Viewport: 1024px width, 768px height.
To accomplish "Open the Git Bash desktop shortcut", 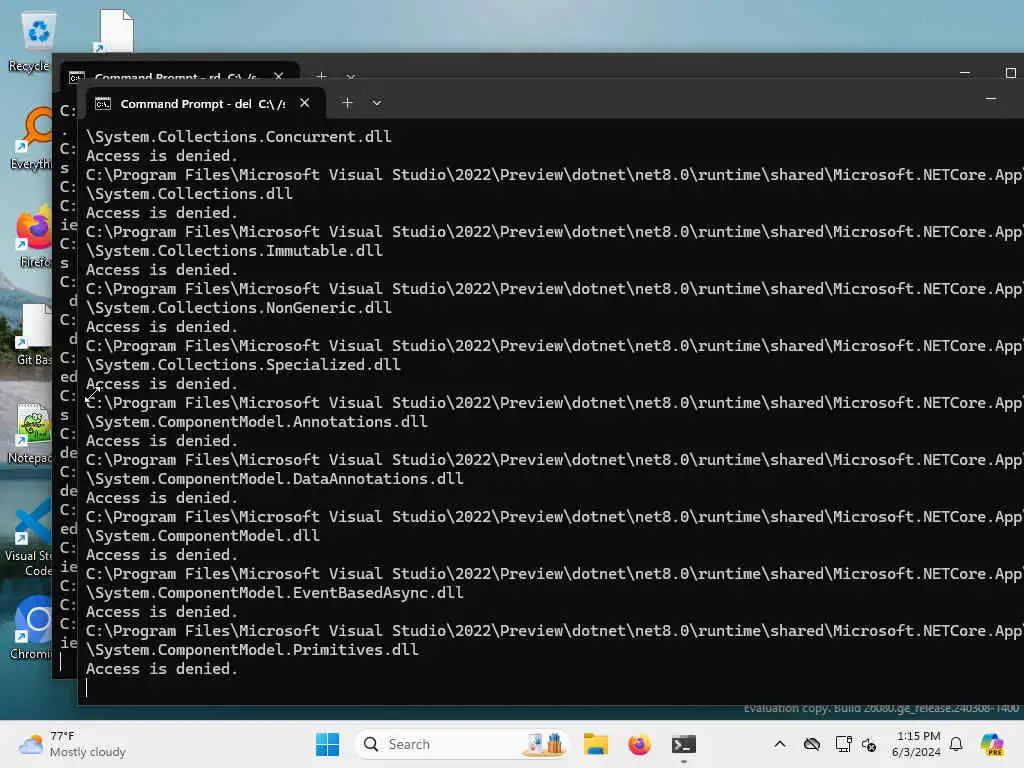I will click(x=34, y=334).
